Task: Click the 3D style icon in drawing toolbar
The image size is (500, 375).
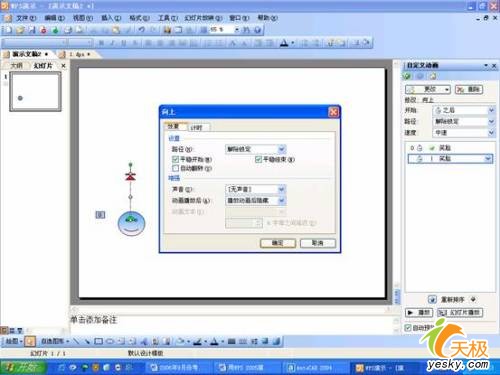Action: (x=276, y=341)
